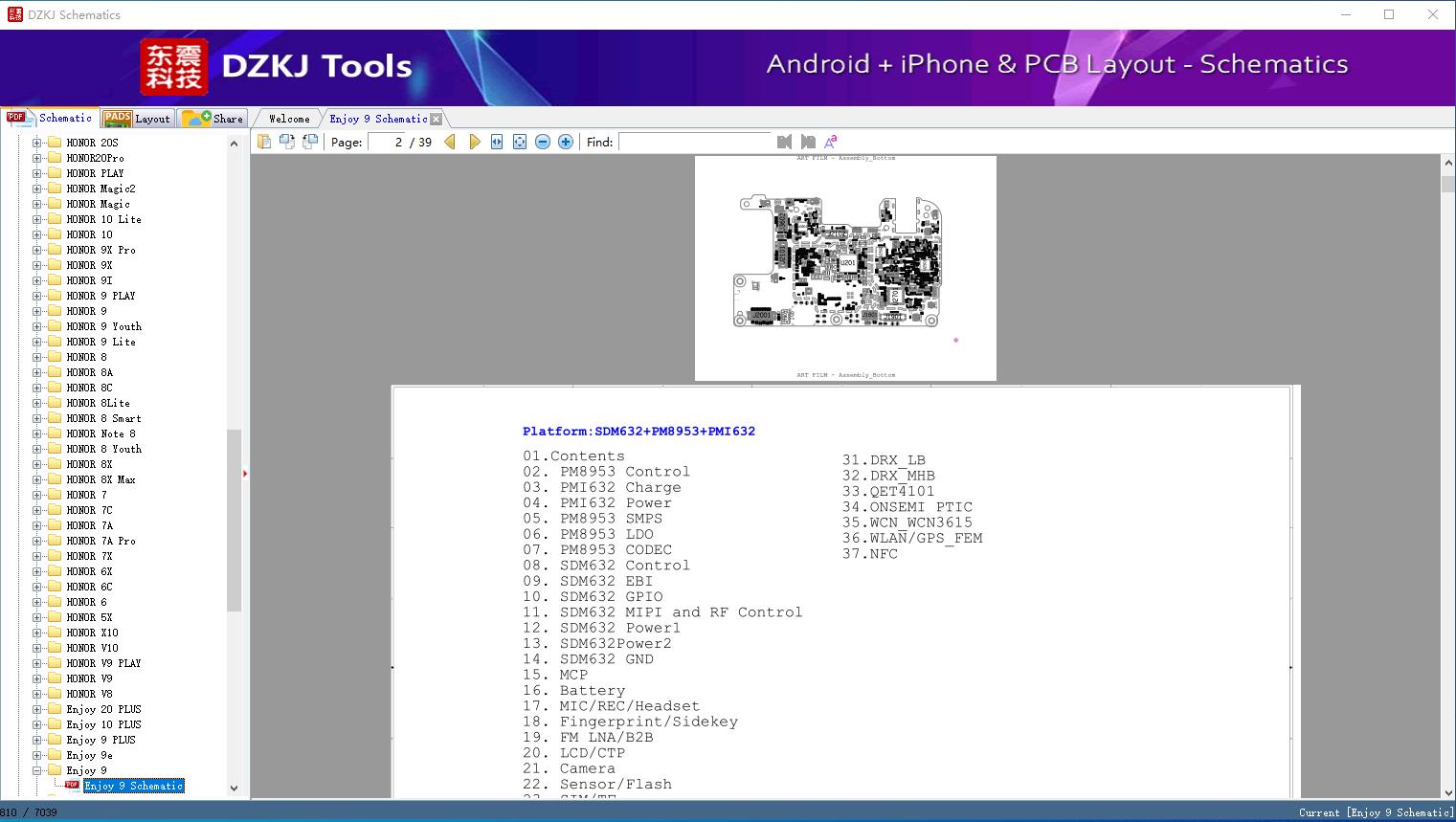Click the folder icon of HONOR 10 Lite
The width and height of the screenshot is (1456, 822).
tap(55, 219)
